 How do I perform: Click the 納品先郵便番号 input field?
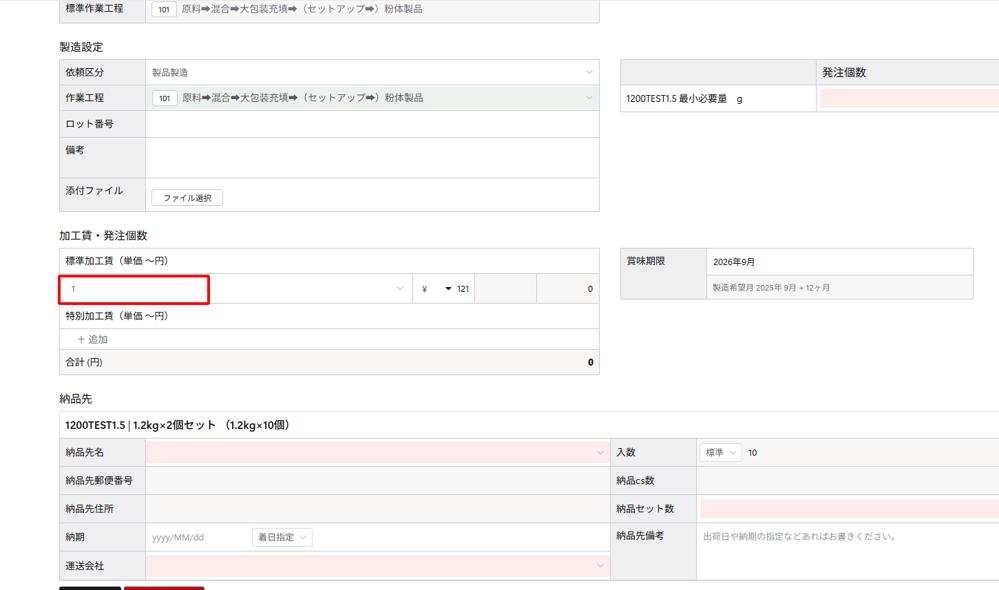376,481
